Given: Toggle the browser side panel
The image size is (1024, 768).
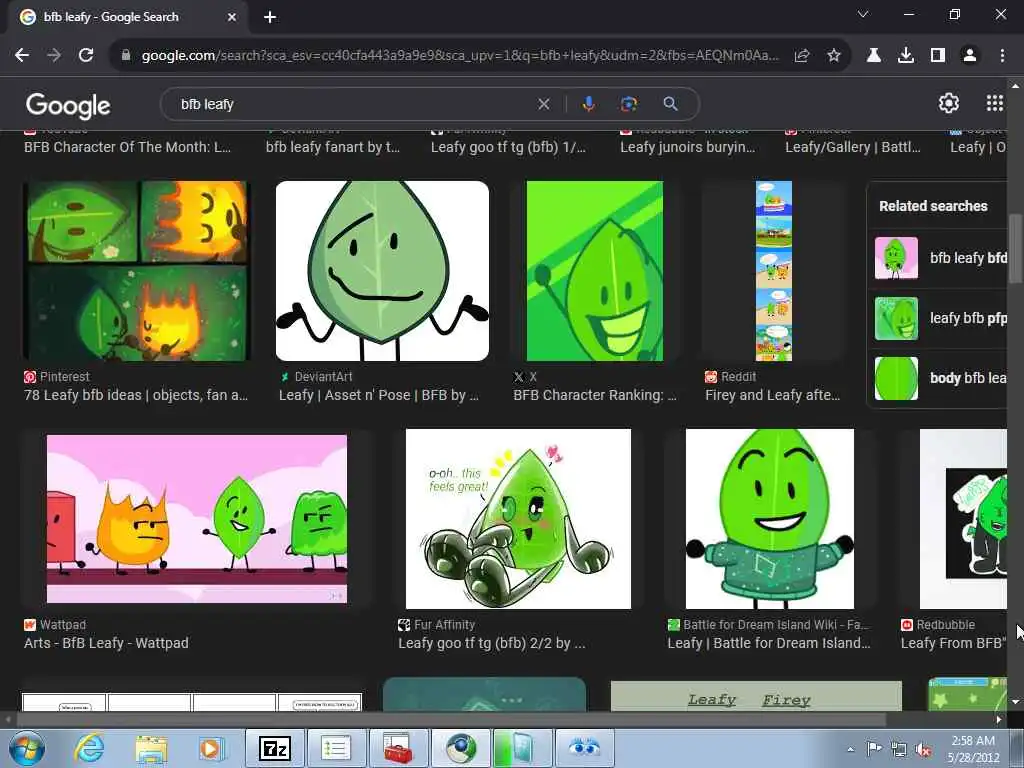Looking at the screenshot, I should click(938, 56).
